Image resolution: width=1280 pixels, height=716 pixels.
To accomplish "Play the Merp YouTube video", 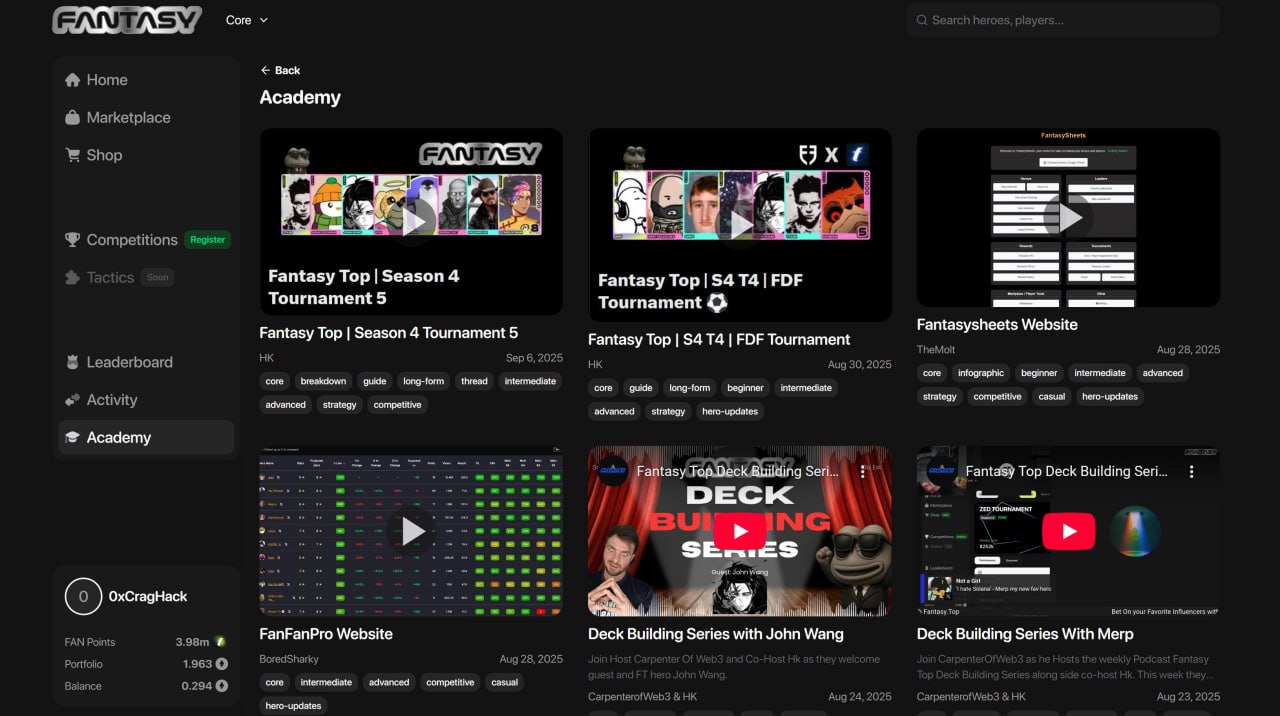I will pos(1069,531).
